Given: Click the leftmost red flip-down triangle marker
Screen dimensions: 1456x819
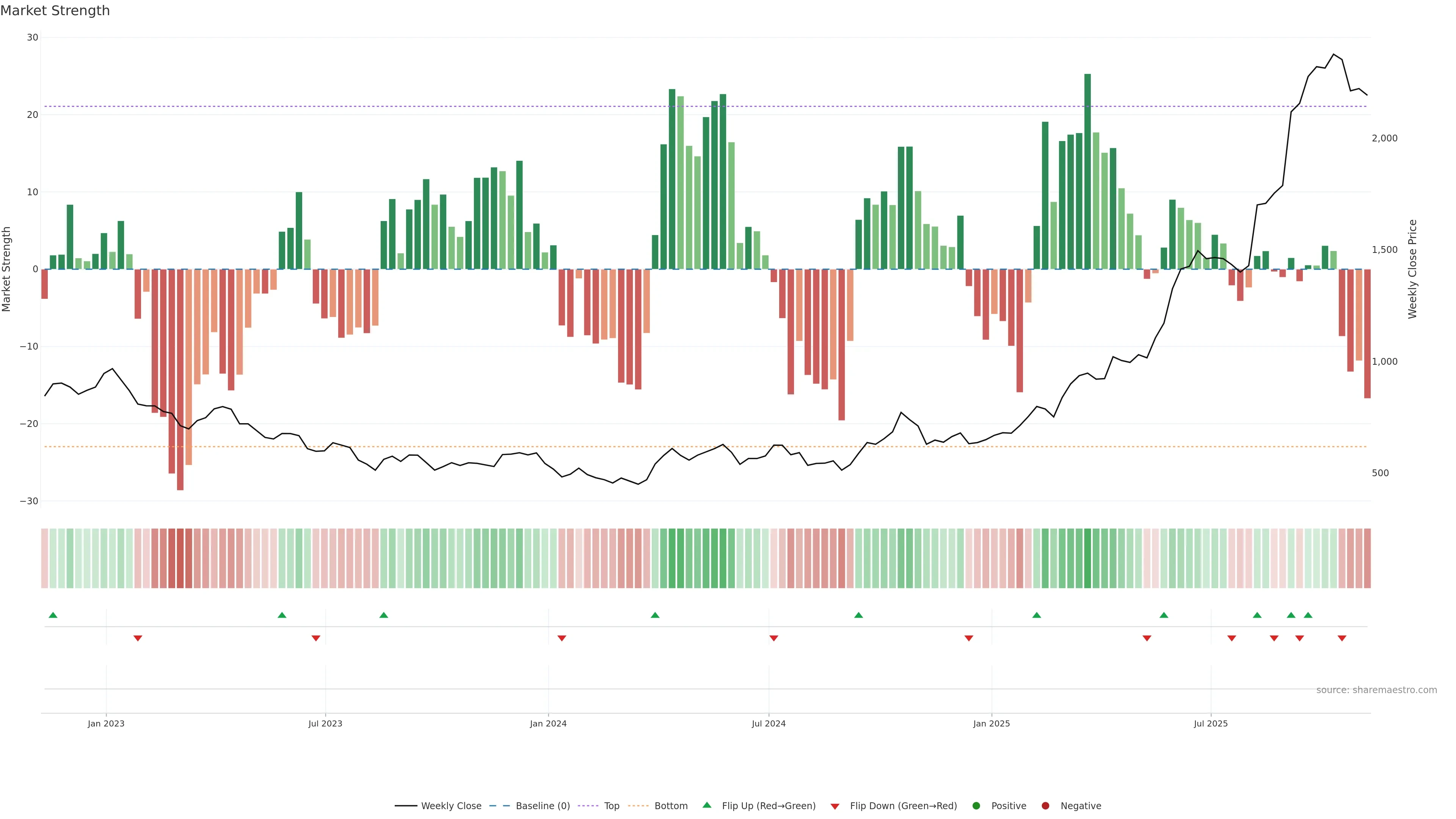Looking at the screenshot, I should 138,638.
